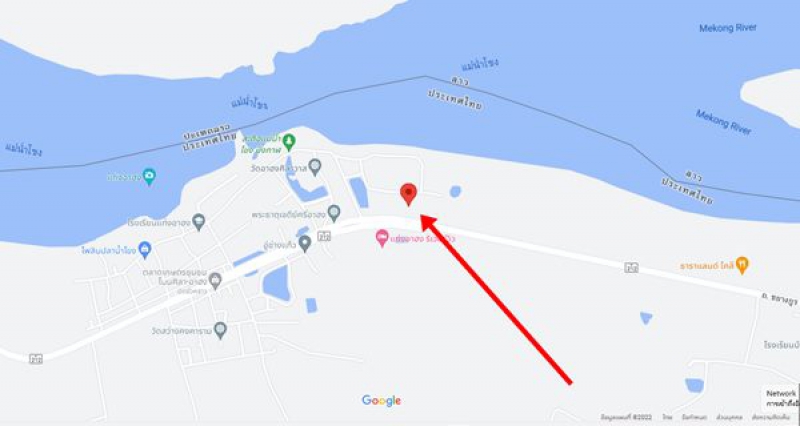Open the southern gray temple pin วัดสว่าง
The width and height of the screenshot is (800, 426).
point(220,330)
